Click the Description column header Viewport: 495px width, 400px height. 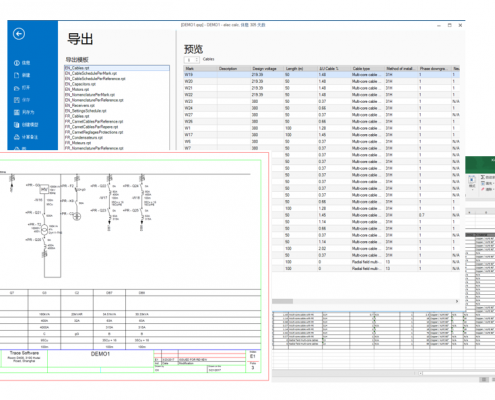234,68
